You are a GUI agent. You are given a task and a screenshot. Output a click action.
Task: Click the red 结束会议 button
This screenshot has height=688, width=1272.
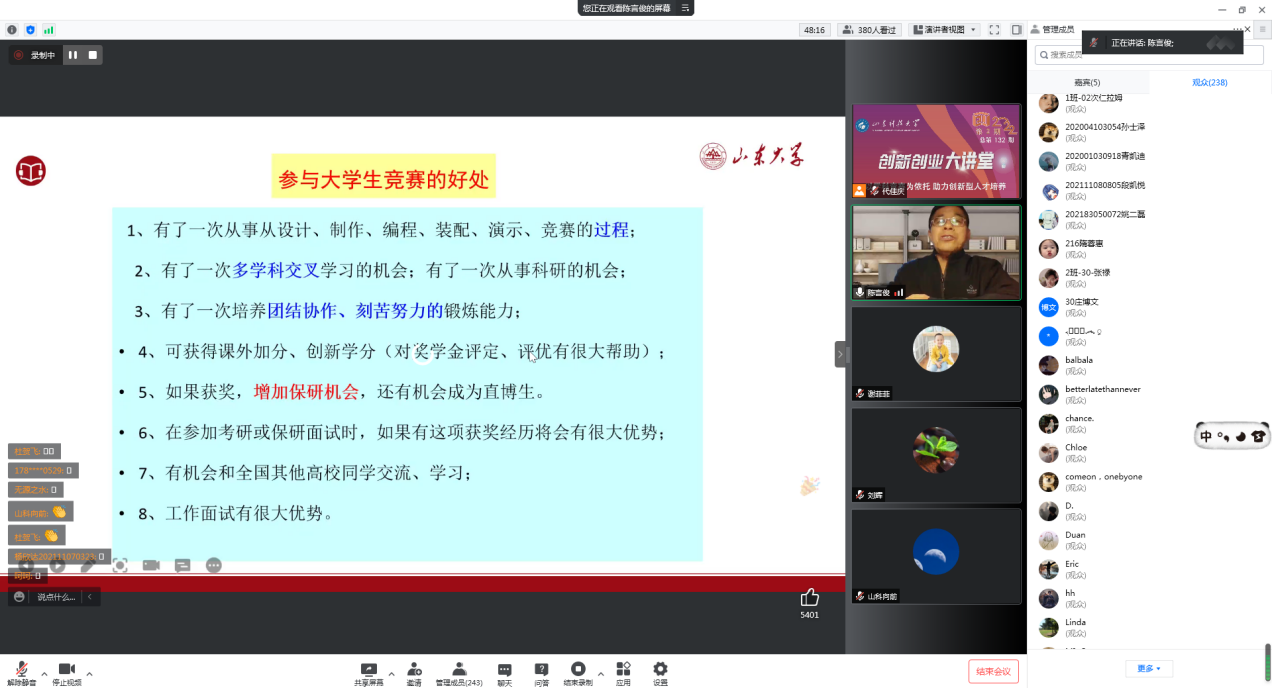[993, 671]
